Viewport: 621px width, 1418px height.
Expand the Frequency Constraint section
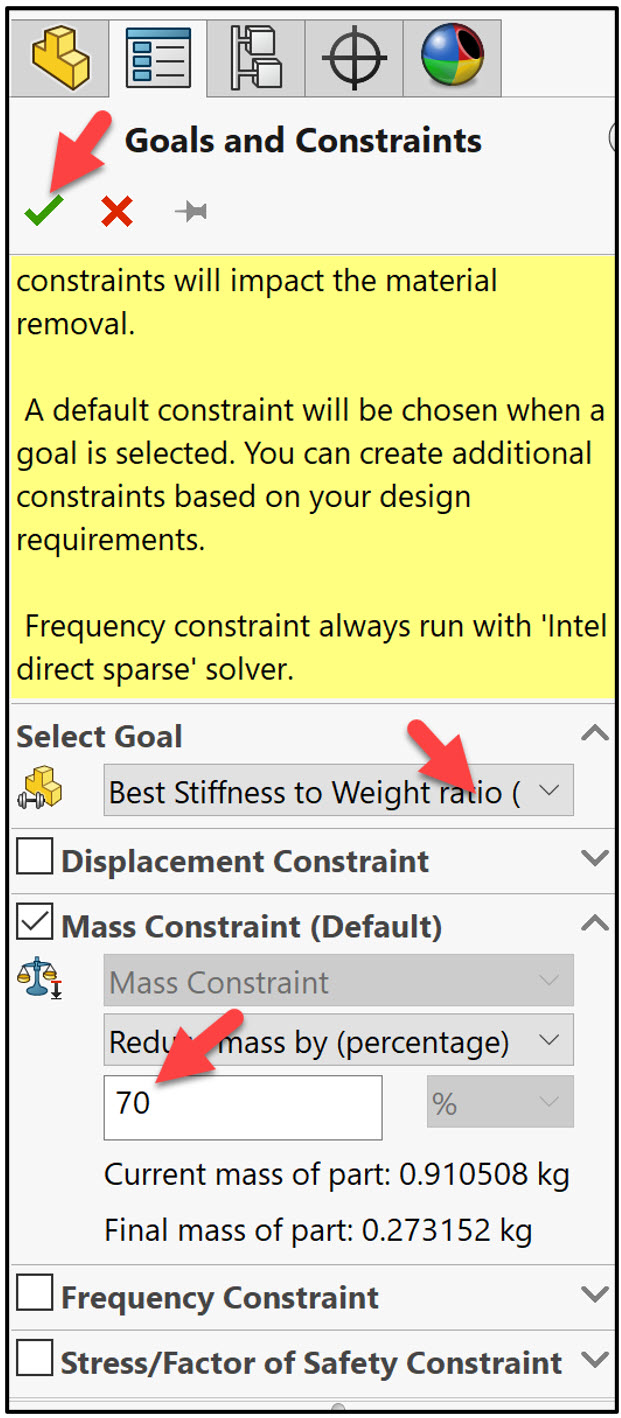tap(594, 1296)
